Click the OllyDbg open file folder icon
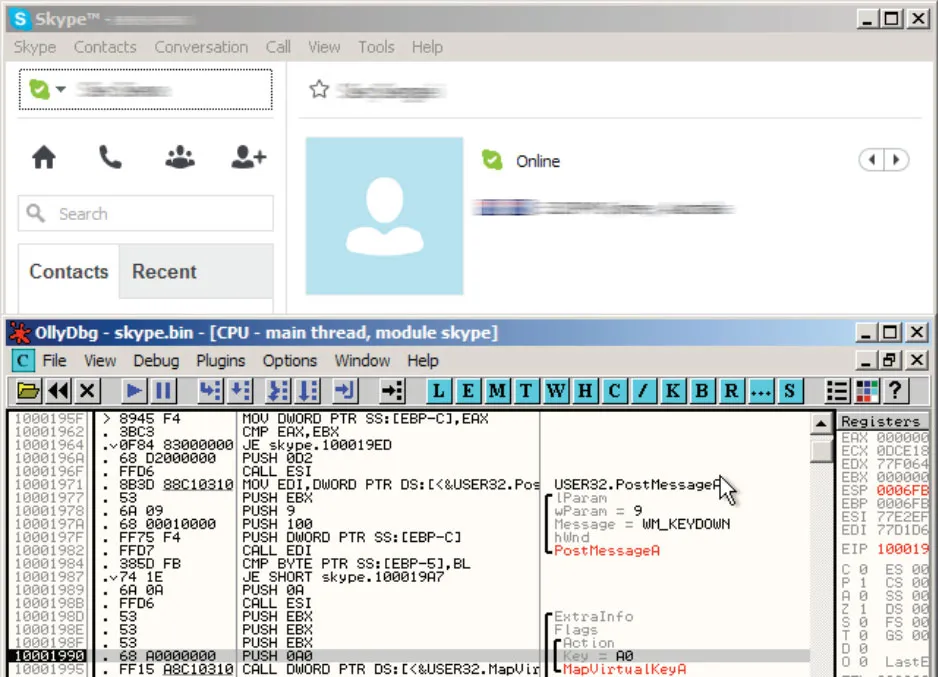The height and width of the screenshot is (677, 938). pyautogui.click(x=28, y=391)
